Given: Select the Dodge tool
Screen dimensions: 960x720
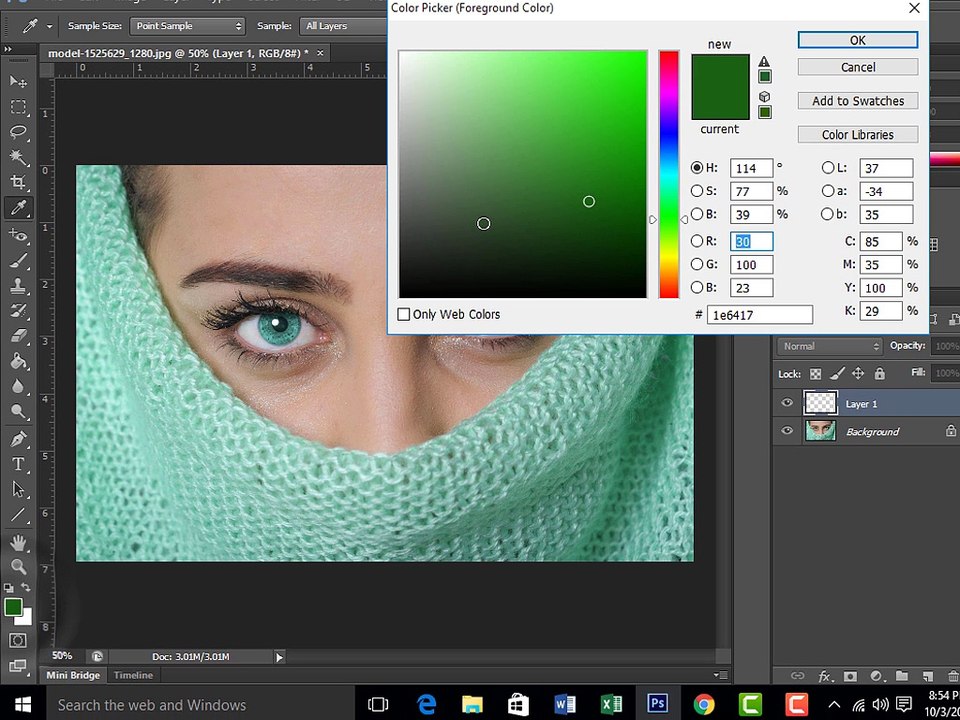Looking at the screenshot, I should (x=18, y=411).
